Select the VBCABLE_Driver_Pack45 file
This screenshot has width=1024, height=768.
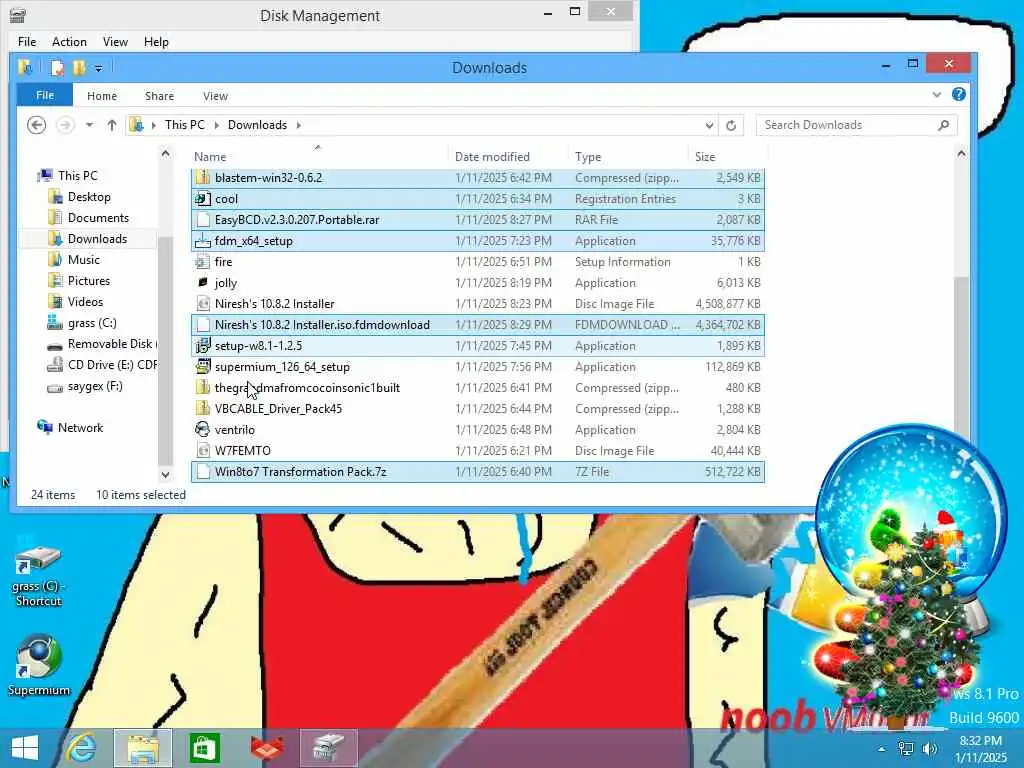478,409
